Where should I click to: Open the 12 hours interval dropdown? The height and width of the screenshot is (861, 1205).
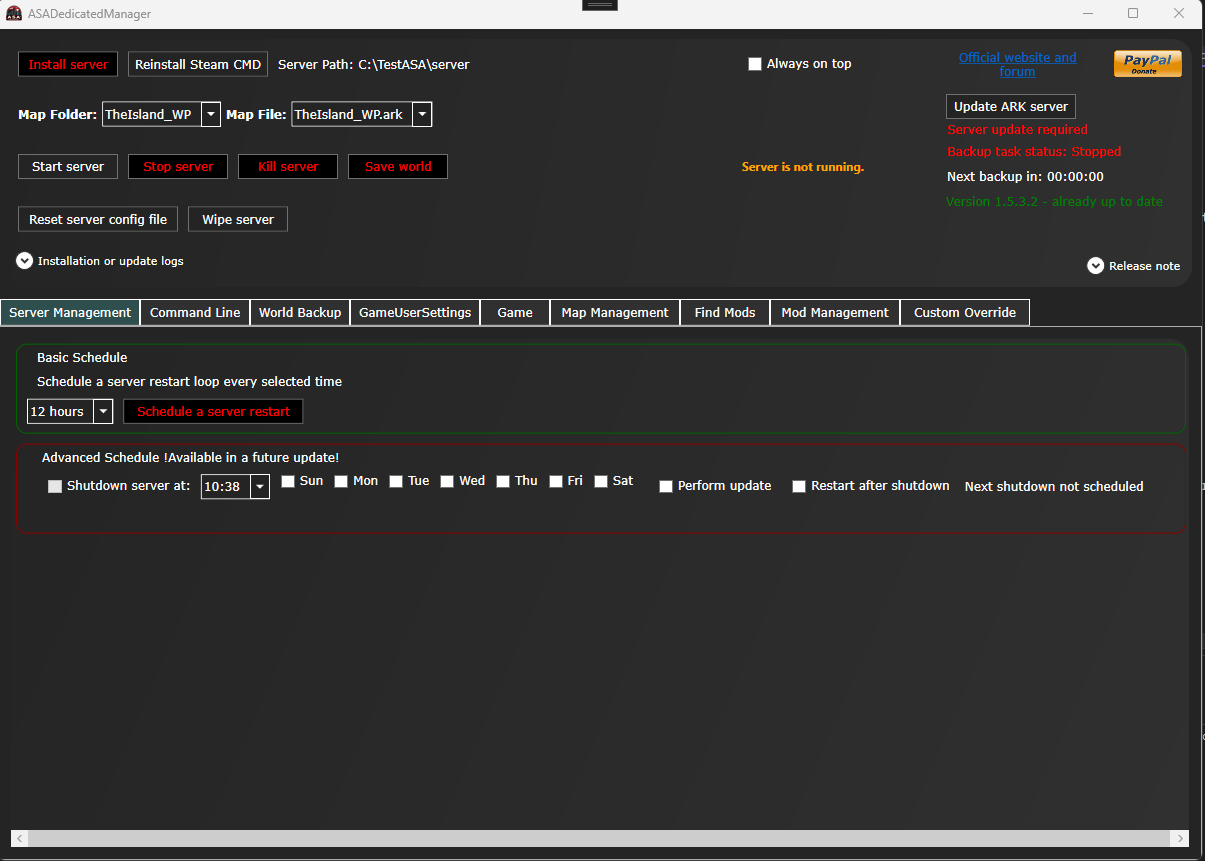tap(103, 412)
